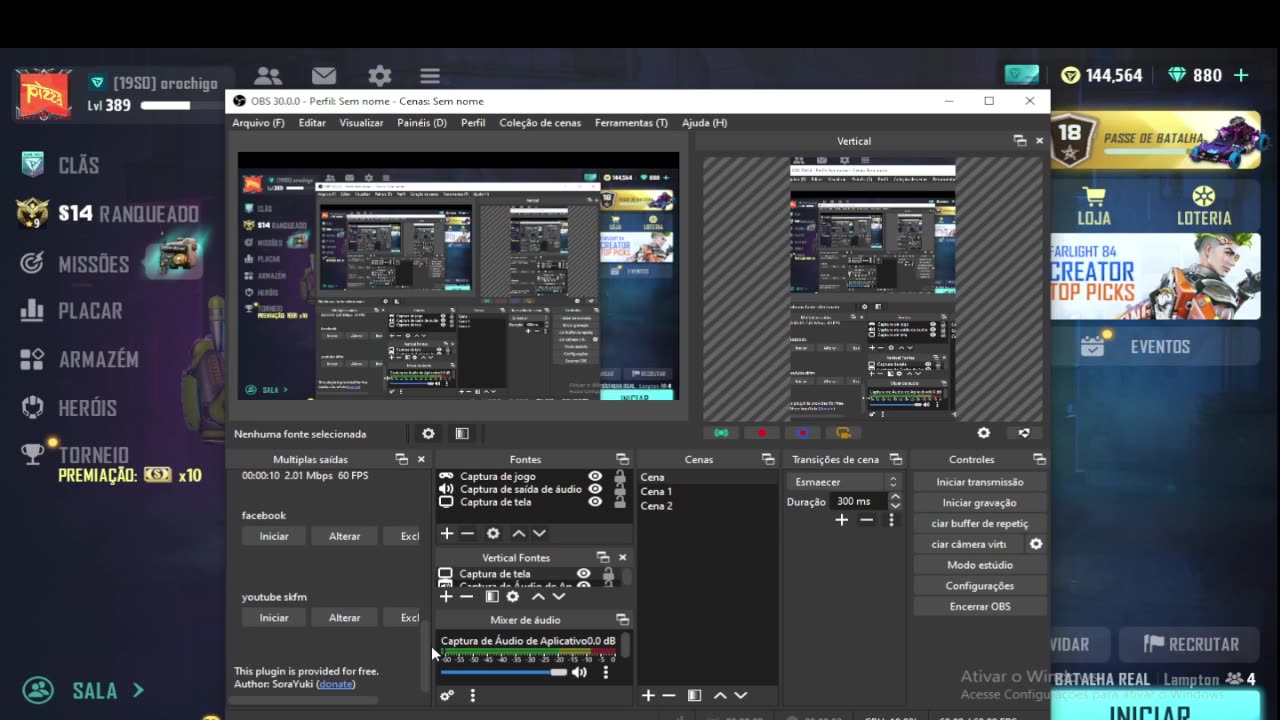The image size is (1280, 720).
Task: Hide Captura de jogo source
Action: tap(595, 477)
